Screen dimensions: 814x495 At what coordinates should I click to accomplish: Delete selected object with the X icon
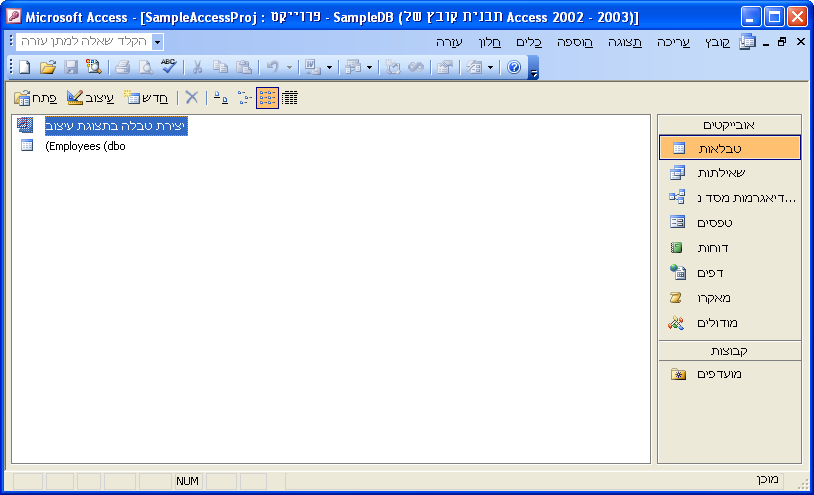coord(192,97)
